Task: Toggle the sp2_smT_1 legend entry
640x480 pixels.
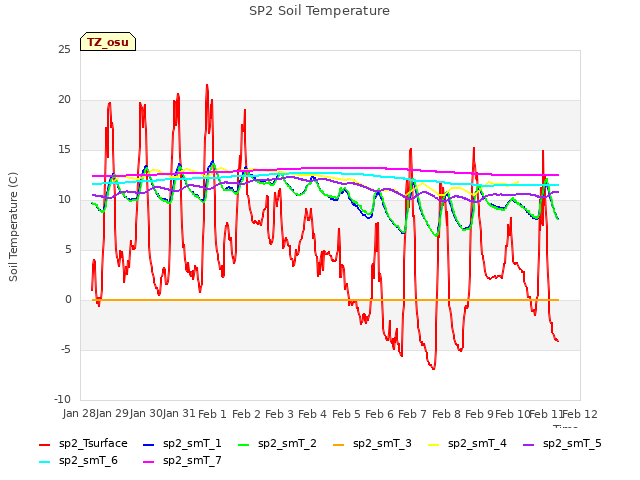Action: (182, 444)
